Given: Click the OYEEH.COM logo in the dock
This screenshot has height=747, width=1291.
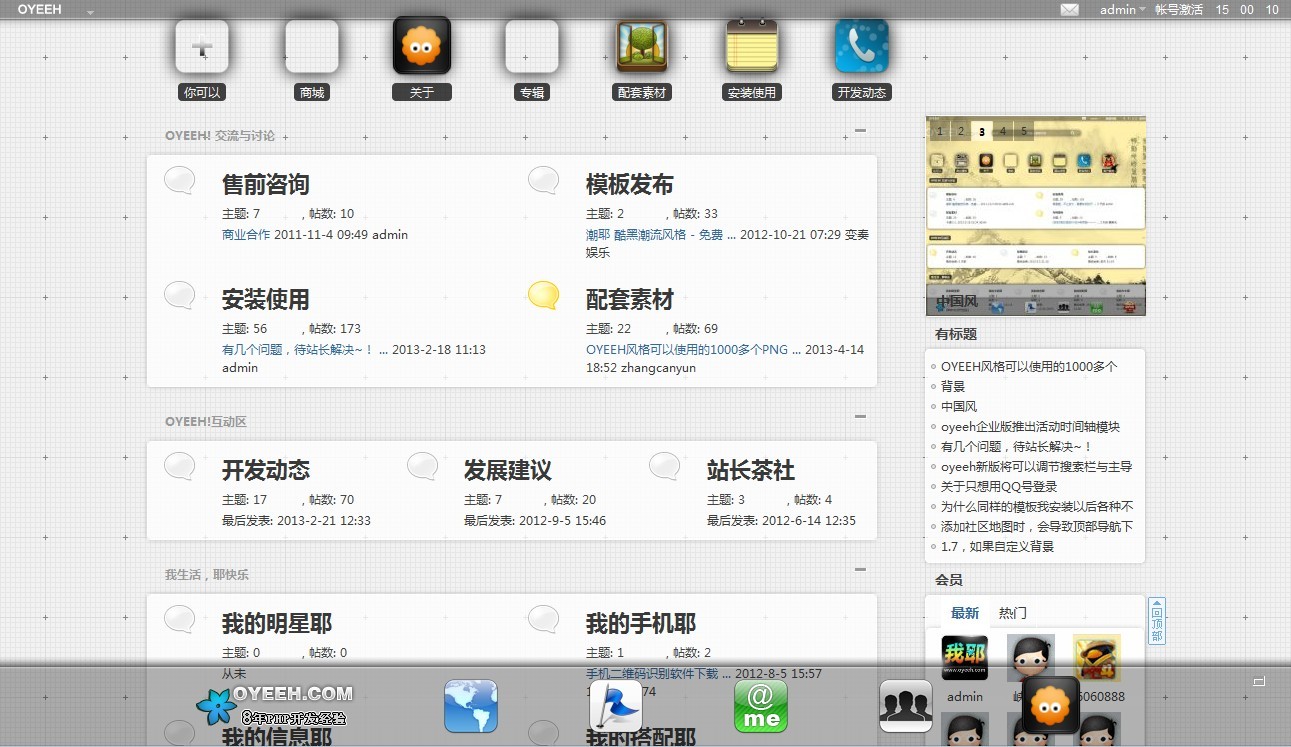Looking at the screenshot, I should (x=275, y=705).
